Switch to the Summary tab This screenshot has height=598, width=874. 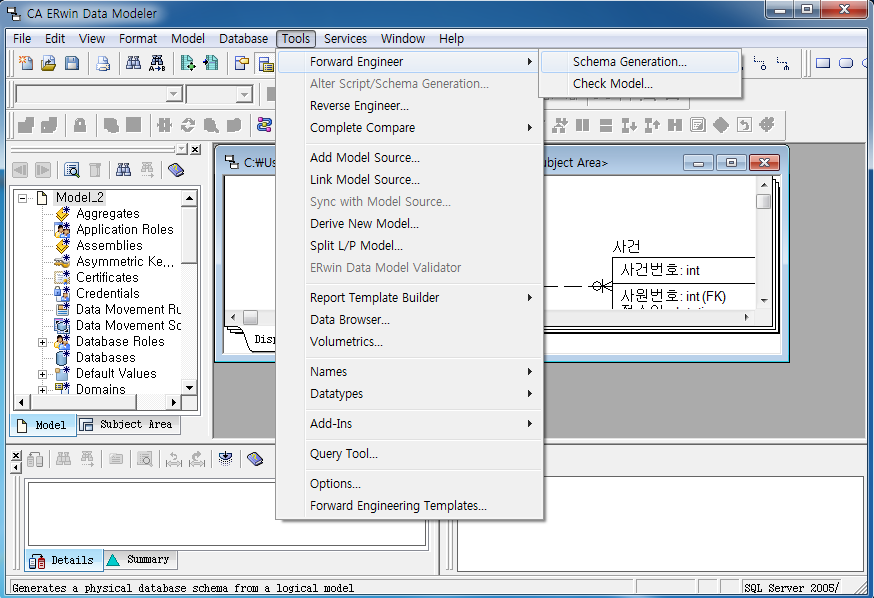(140, 560)
